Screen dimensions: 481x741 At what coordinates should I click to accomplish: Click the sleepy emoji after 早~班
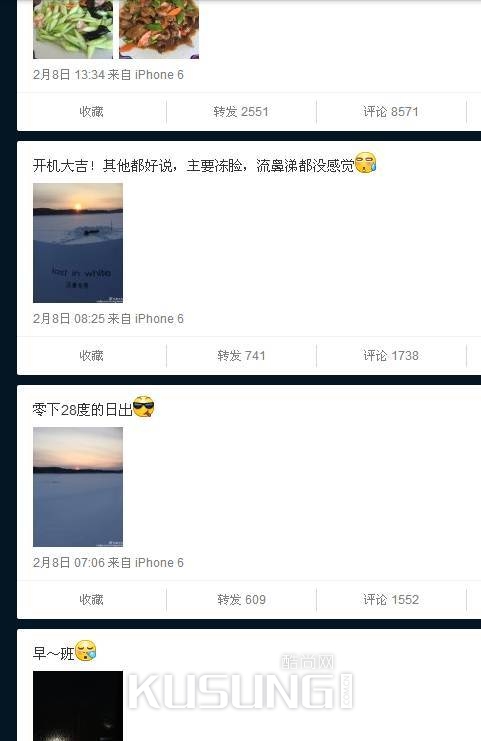click(x=86, y=651)
